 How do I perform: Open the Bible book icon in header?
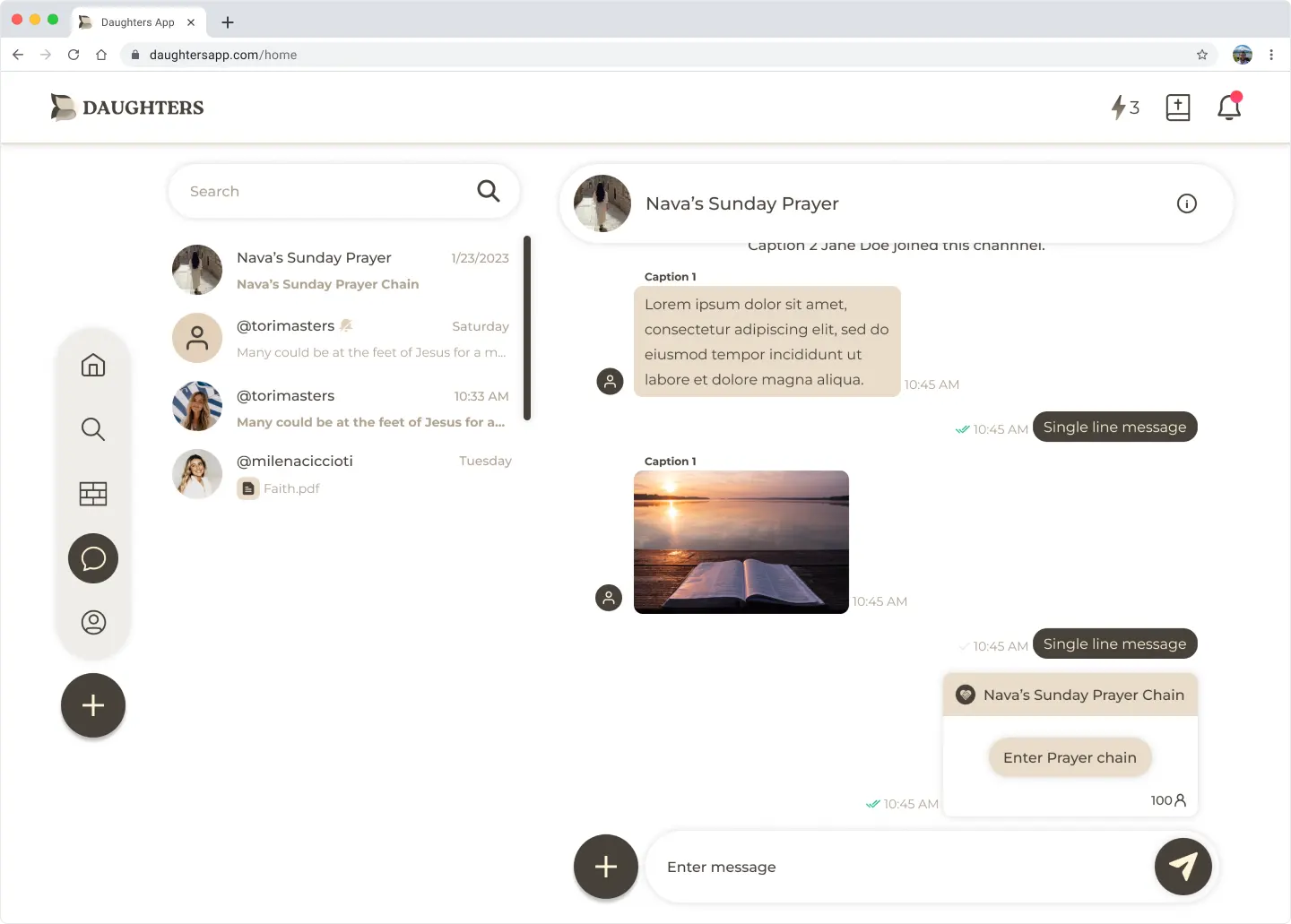[1177, 108]
